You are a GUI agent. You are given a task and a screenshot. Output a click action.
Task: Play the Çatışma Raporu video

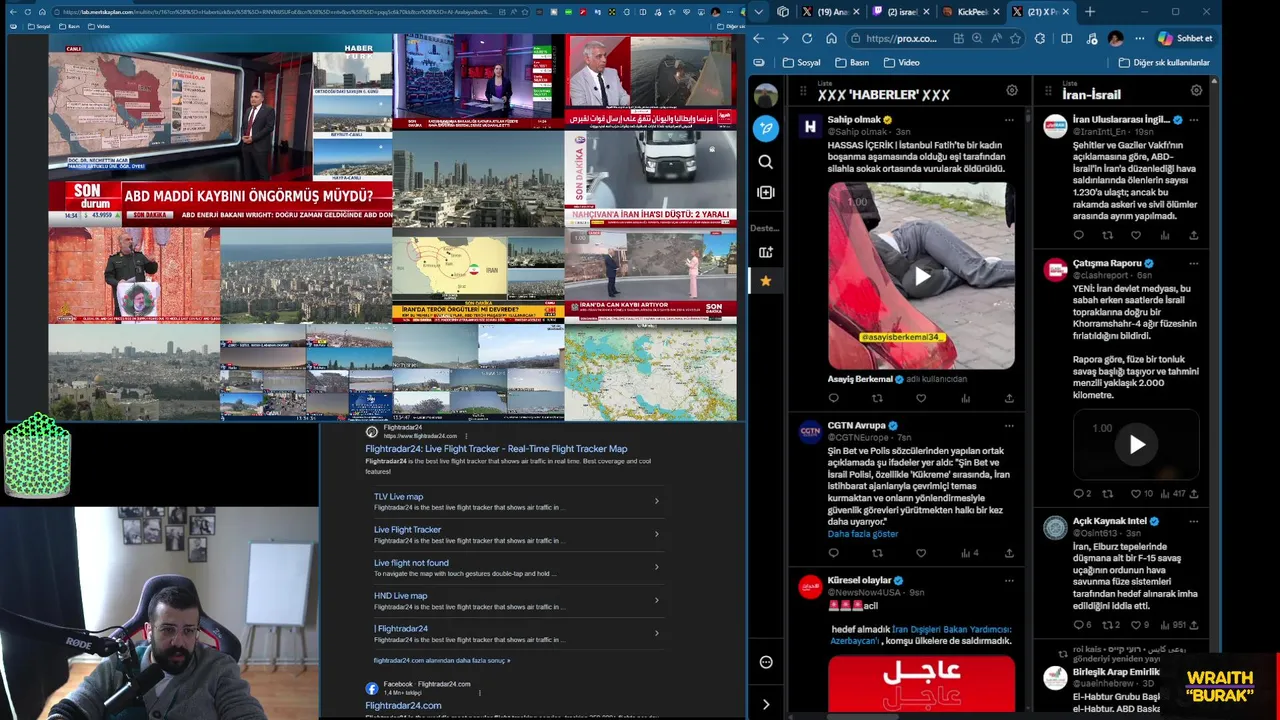(1136, 444)
